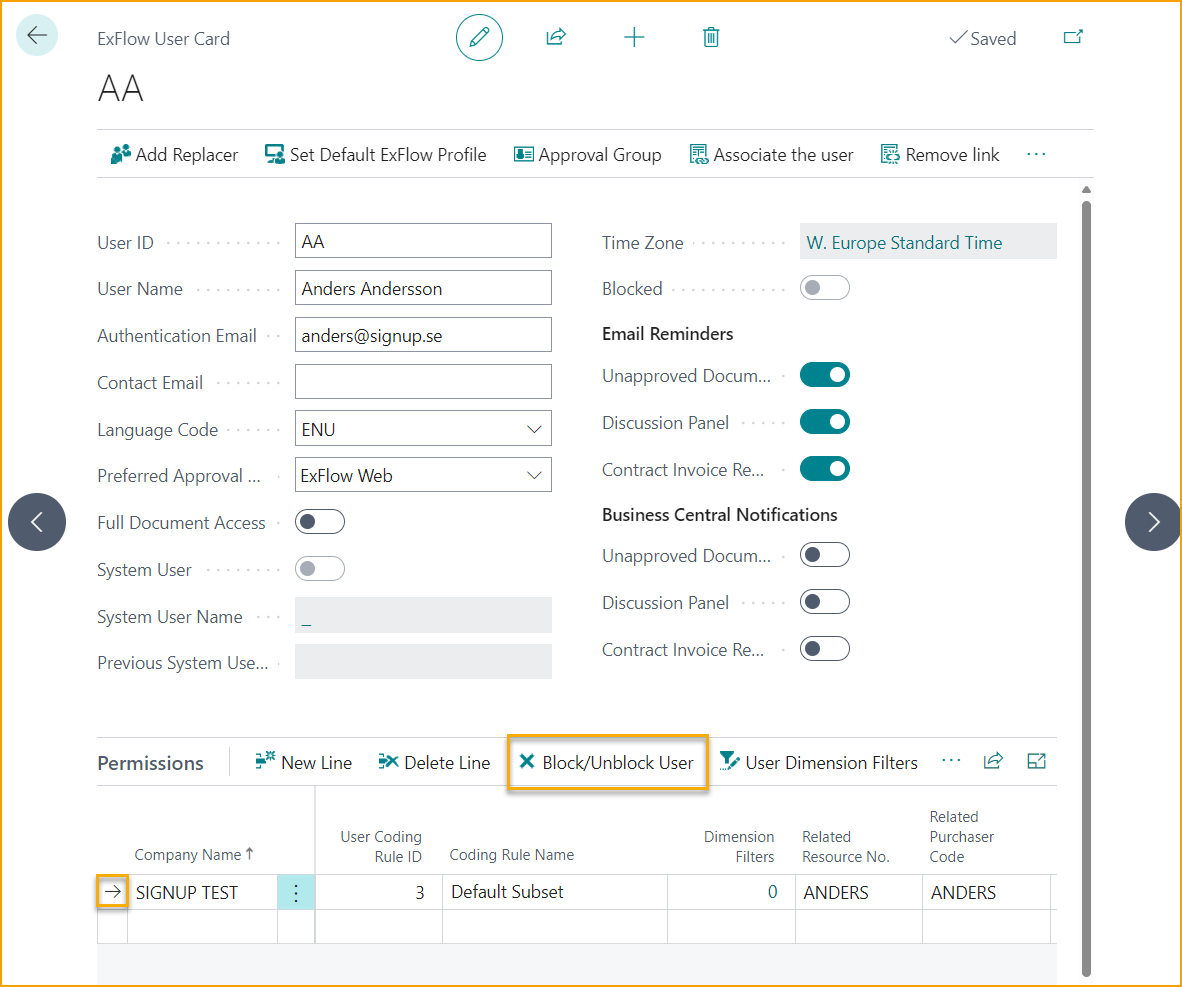Disable Email Reminders Contract Invoice switch
Viewport: 1182px width, 987px height.
825,468
